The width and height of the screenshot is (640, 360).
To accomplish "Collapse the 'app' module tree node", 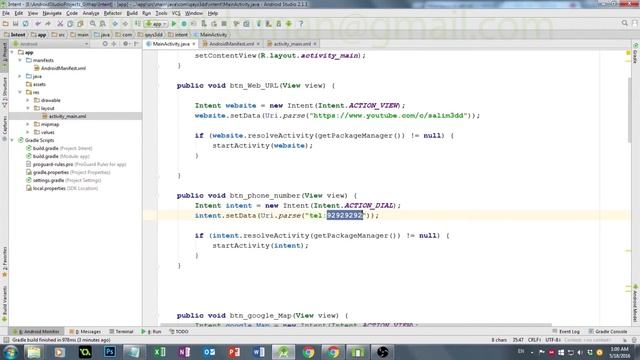I will tap(12, 52).
